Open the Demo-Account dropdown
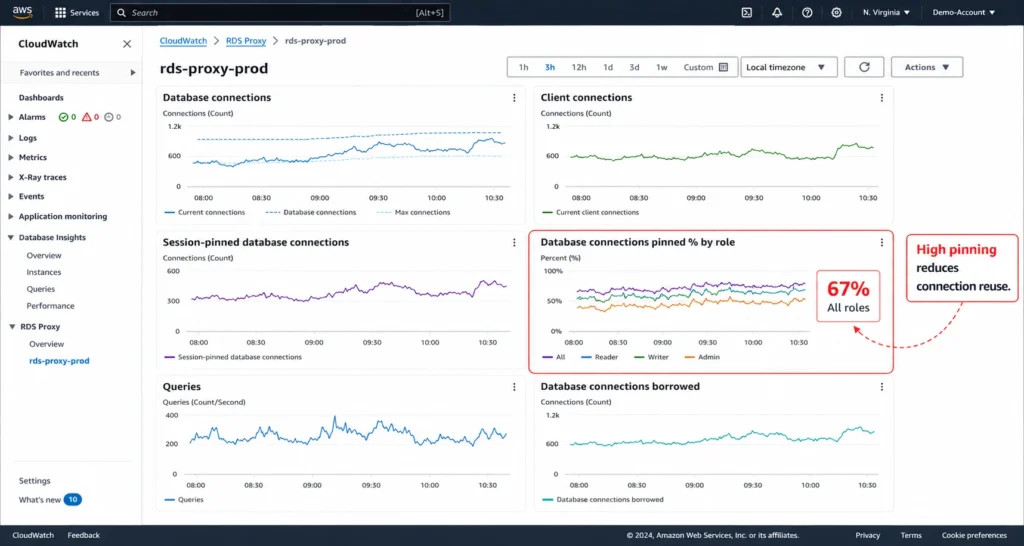 [963, 12]
